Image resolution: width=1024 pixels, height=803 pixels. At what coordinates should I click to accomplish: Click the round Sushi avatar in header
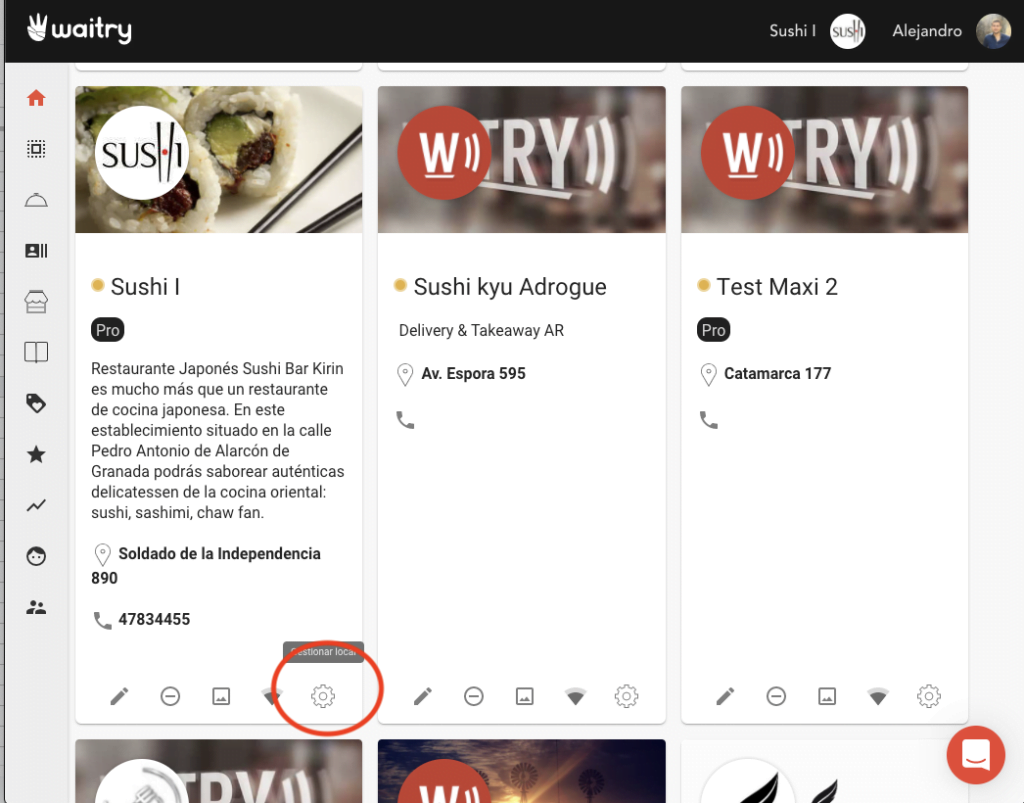(x=848, y=31)
